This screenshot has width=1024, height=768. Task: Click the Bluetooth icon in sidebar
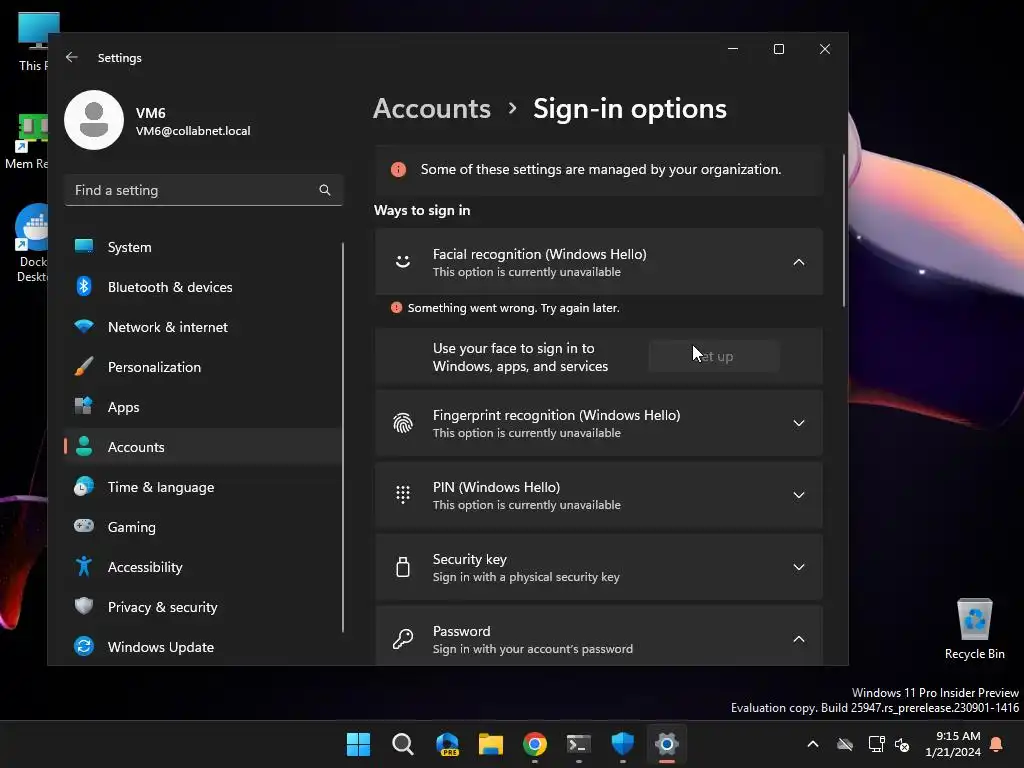click(84, 287)
